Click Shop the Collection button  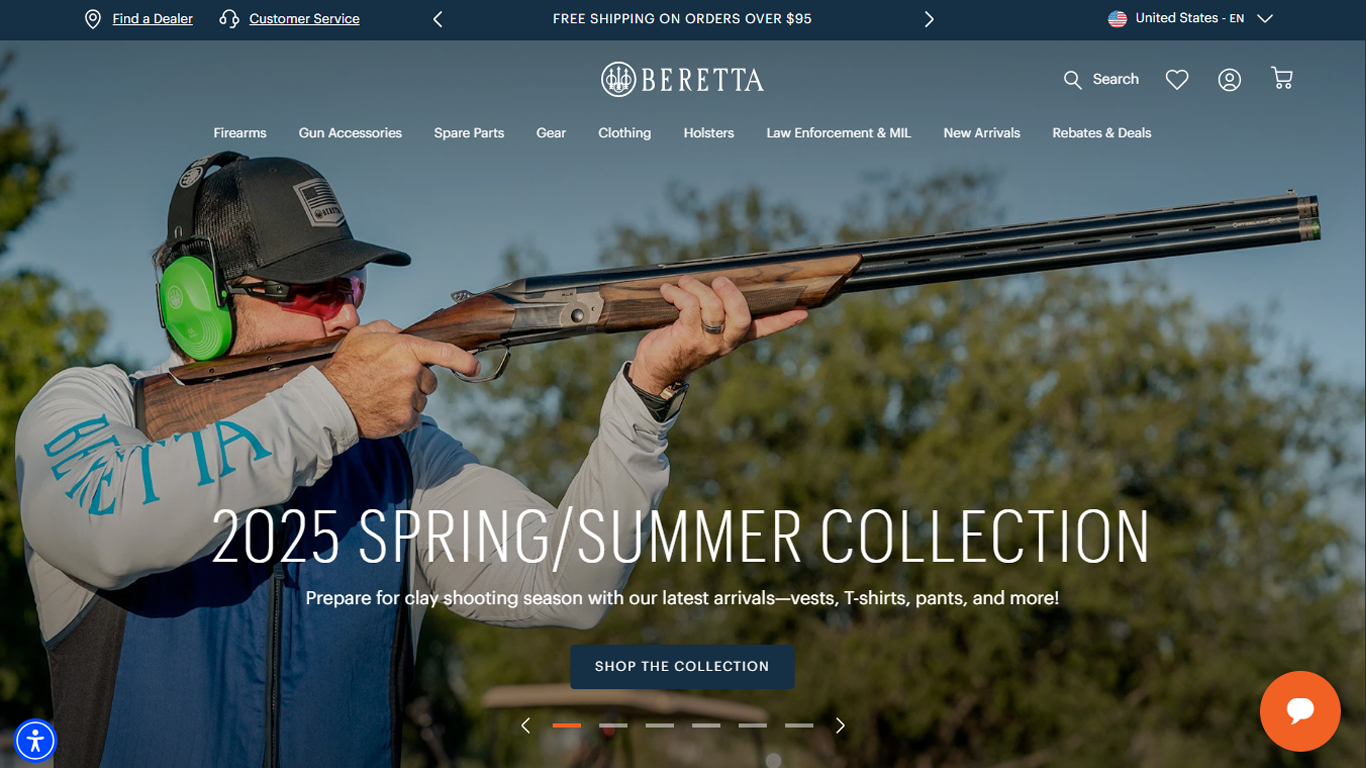[x=682, y=666]
